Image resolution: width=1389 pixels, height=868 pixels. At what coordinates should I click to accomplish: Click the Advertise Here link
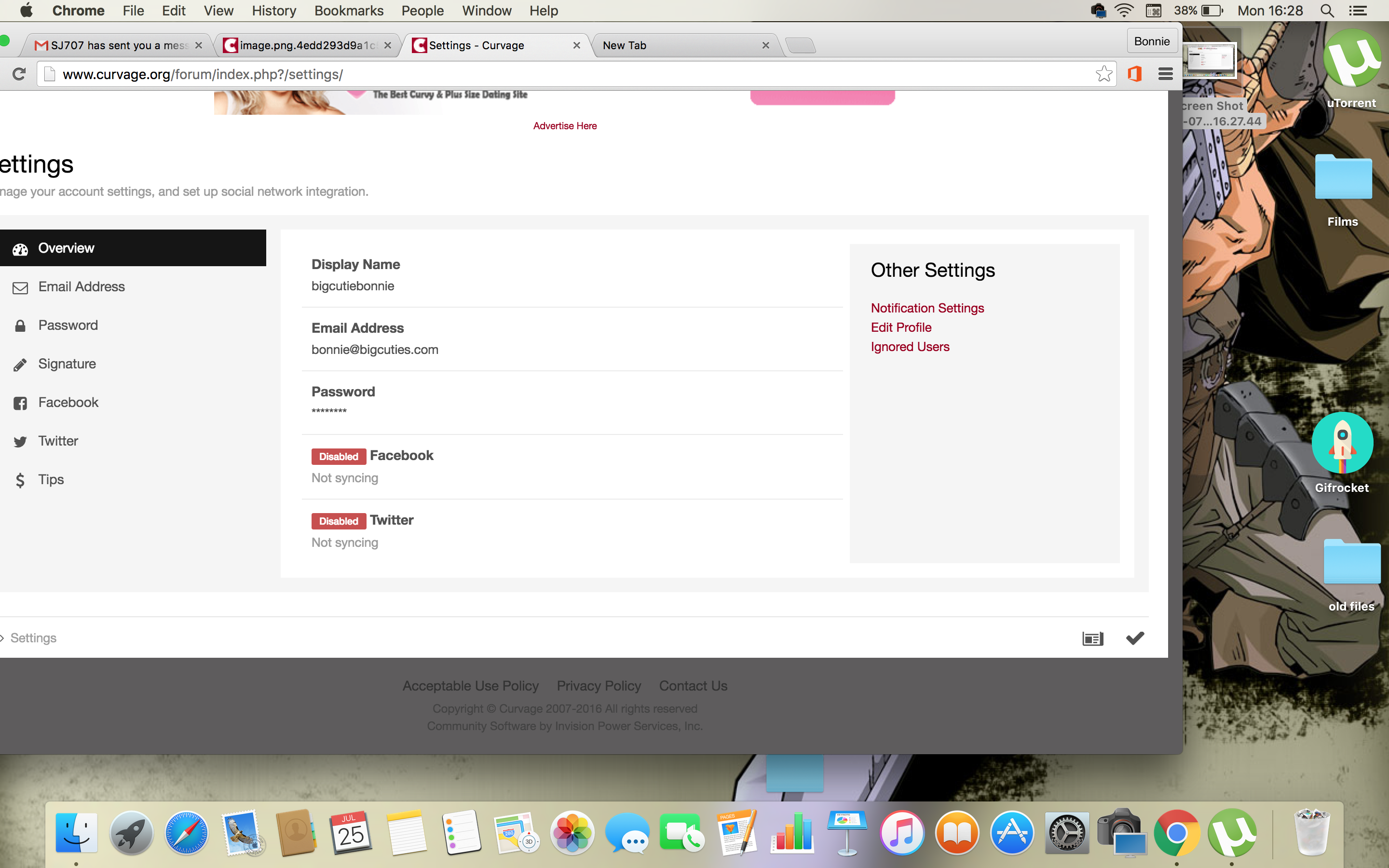(x=565, y=126)
